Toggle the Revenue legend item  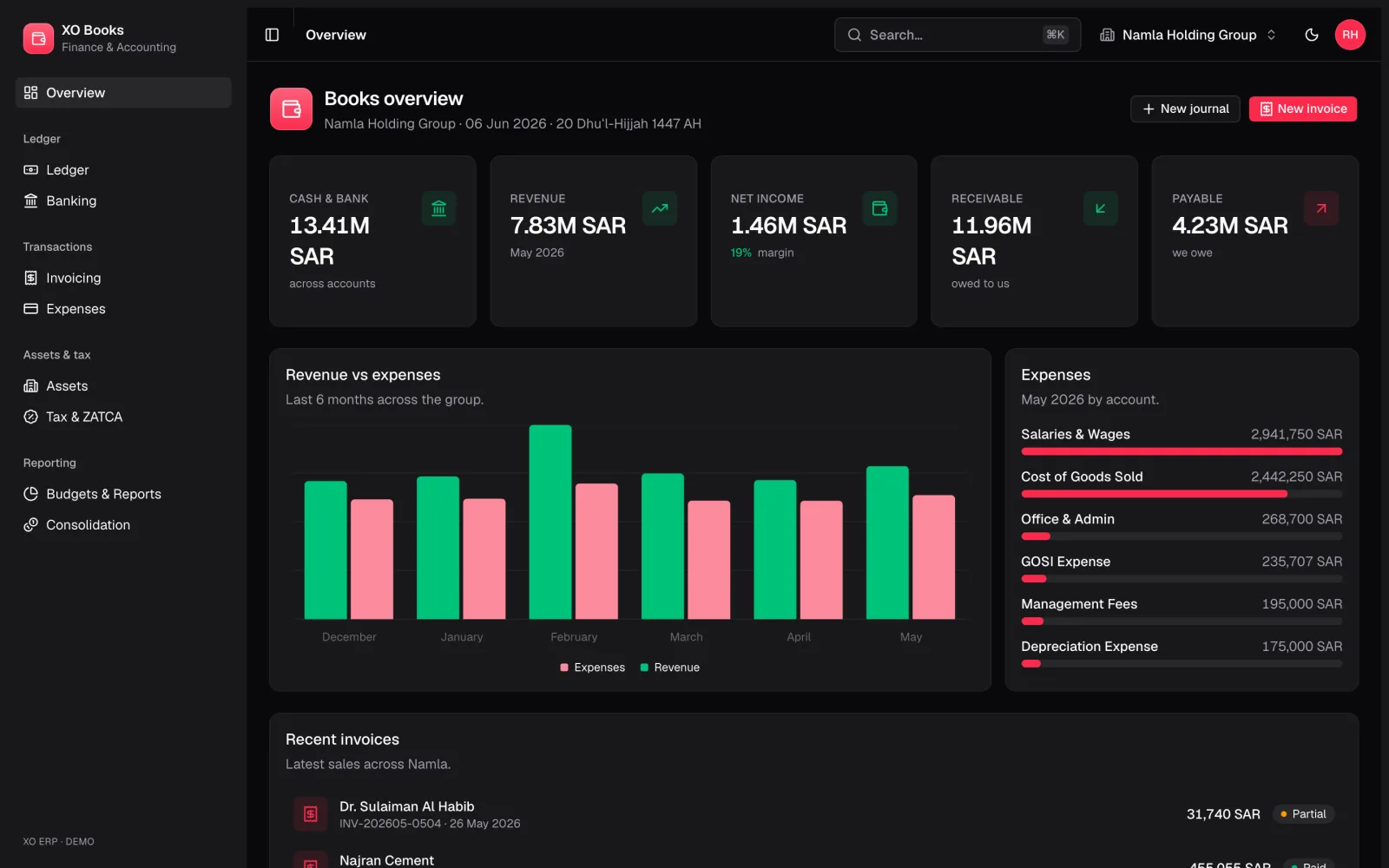(x=670, y=667)
